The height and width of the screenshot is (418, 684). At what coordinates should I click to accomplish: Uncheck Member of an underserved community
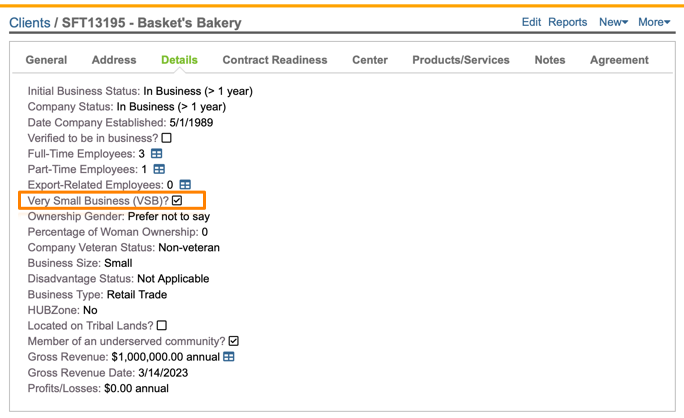pyautogui.click(x=234, y=341)
